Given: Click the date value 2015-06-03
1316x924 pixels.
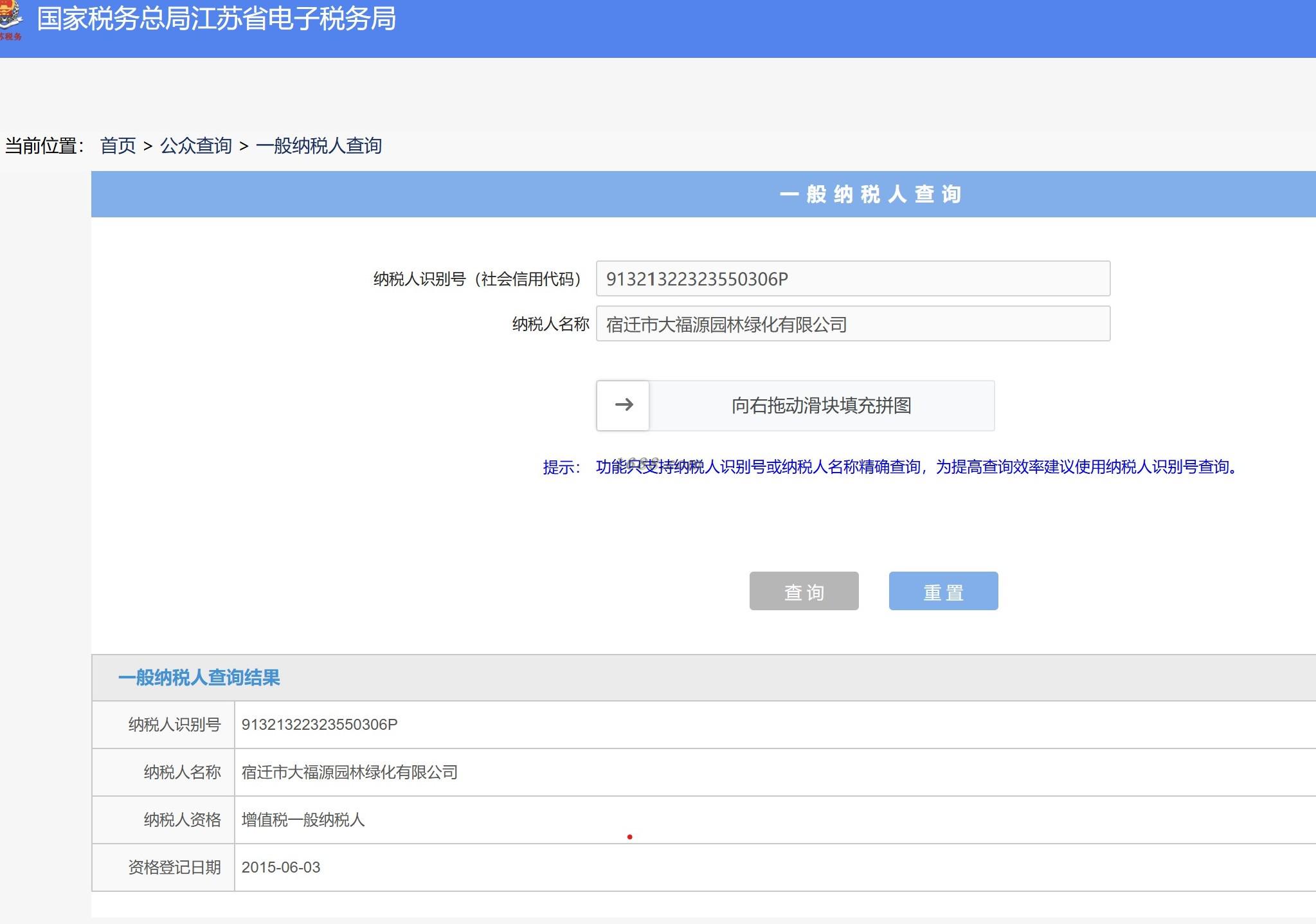Looking at the screenshot, I should click(281, 867).
